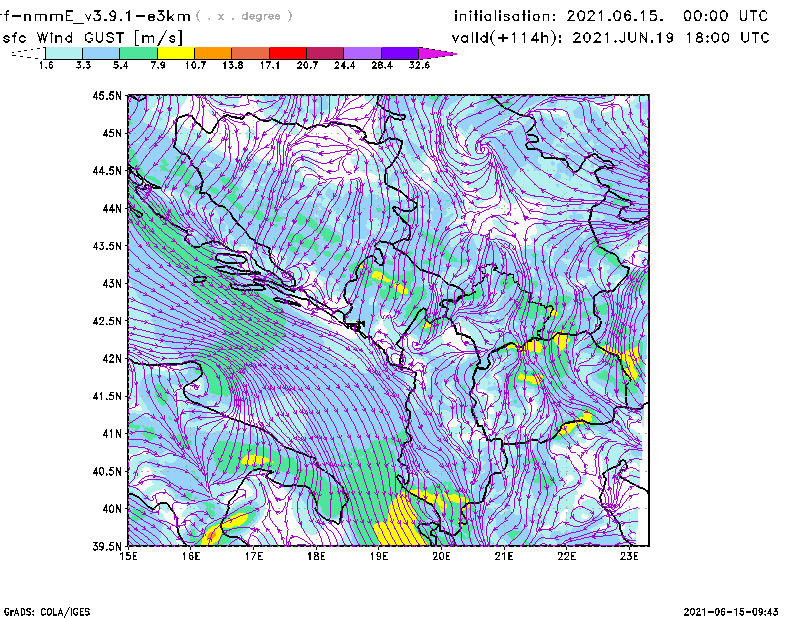The height and width of the screenshot is (618, 800).
Task: Pick the orange 10.7–13.8 legend swatch
Action: 213,53
